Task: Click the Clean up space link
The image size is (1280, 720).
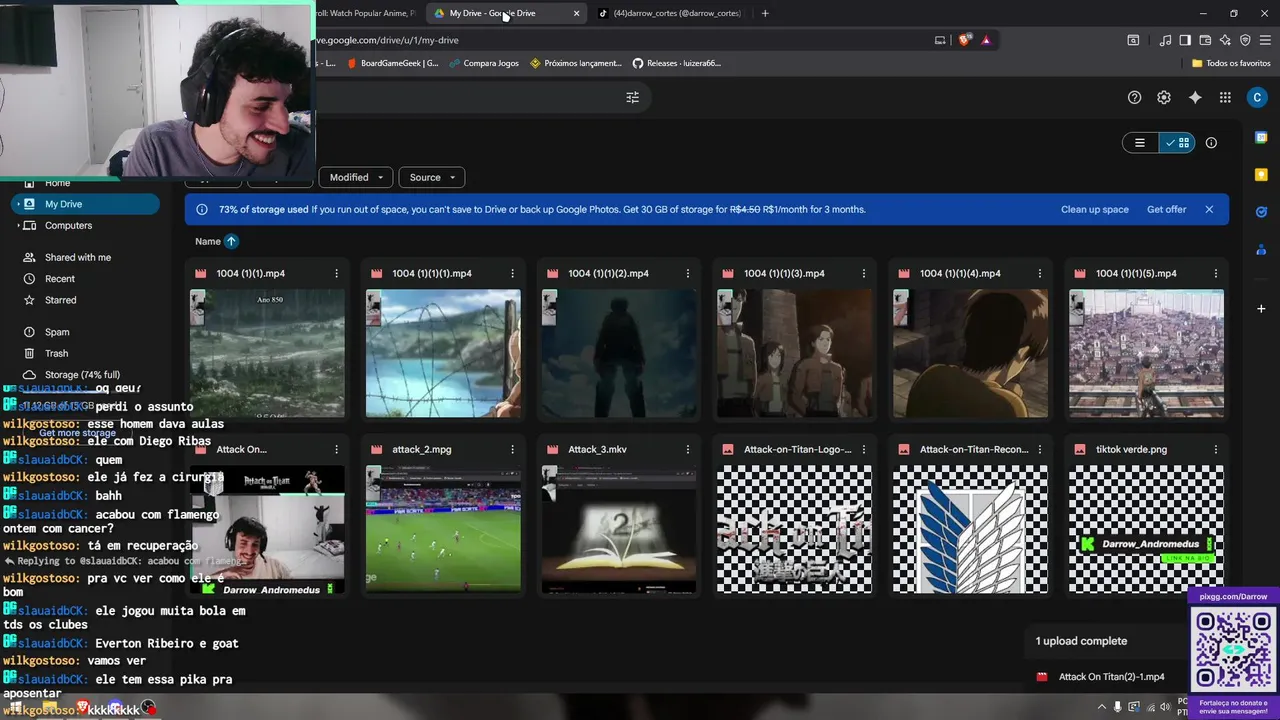Action: (1095, 209)
